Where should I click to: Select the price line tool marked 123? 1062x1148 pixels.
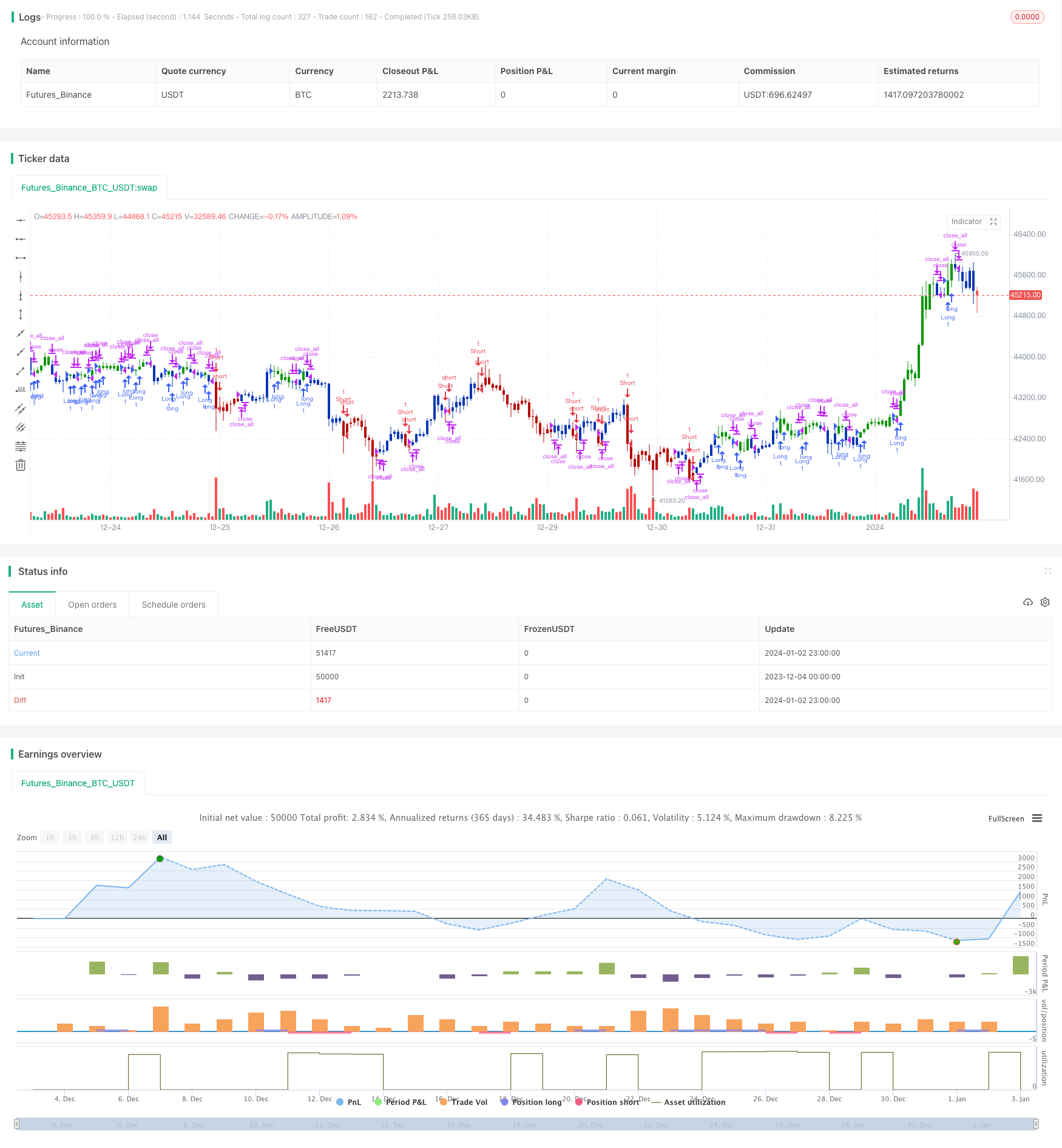click(21, 390)
